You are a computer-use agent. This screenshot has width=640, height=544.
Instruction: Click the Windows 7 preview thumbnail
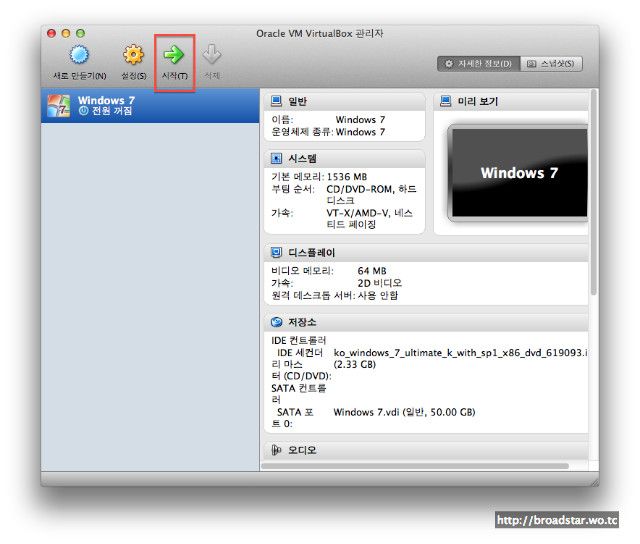pyautogui.click(x=518, y=173)
